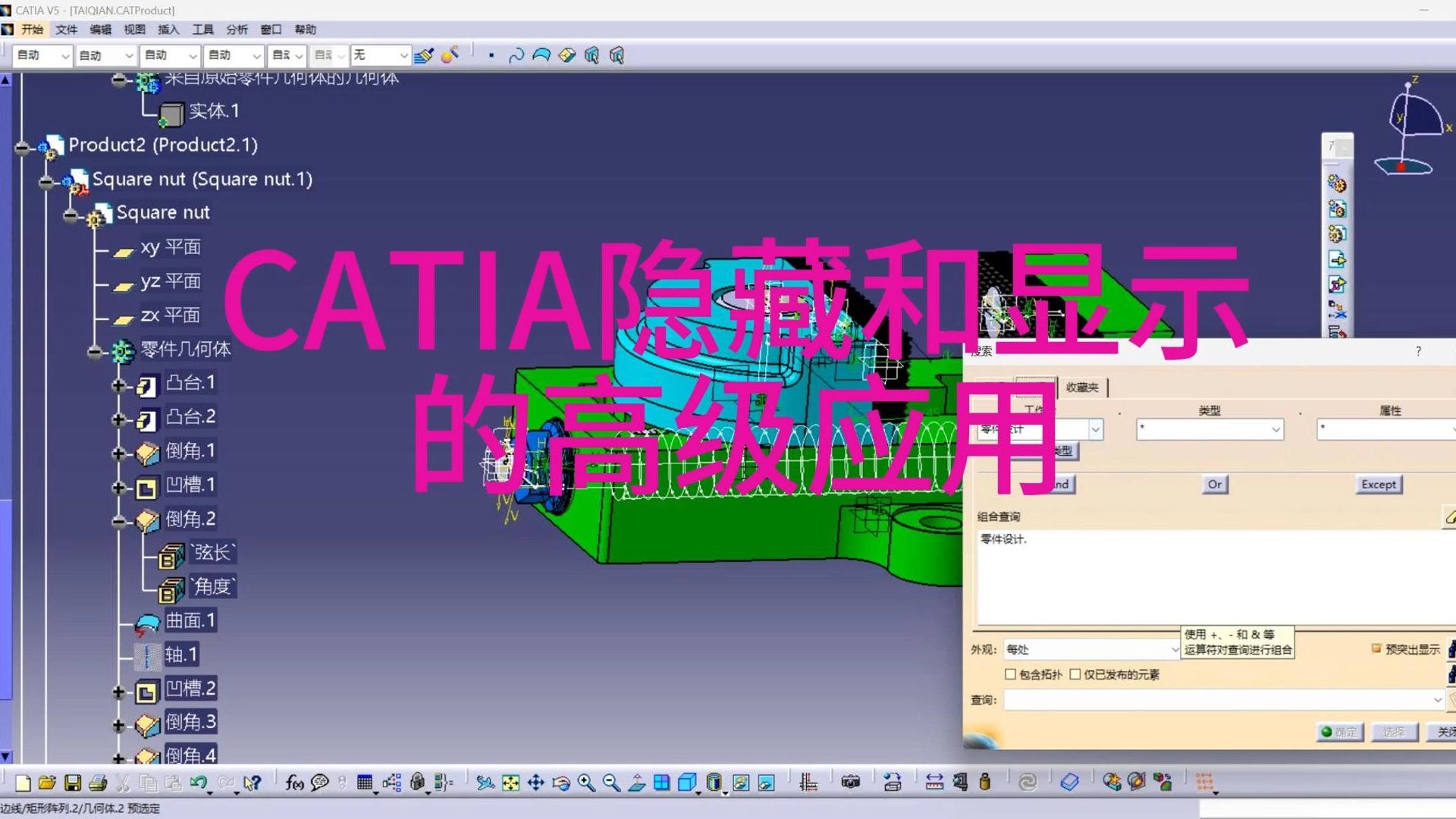This screenshot has height=819, width=1456.
Task: Click the Zoom In magnifier icon
Action: coord(586,783)
